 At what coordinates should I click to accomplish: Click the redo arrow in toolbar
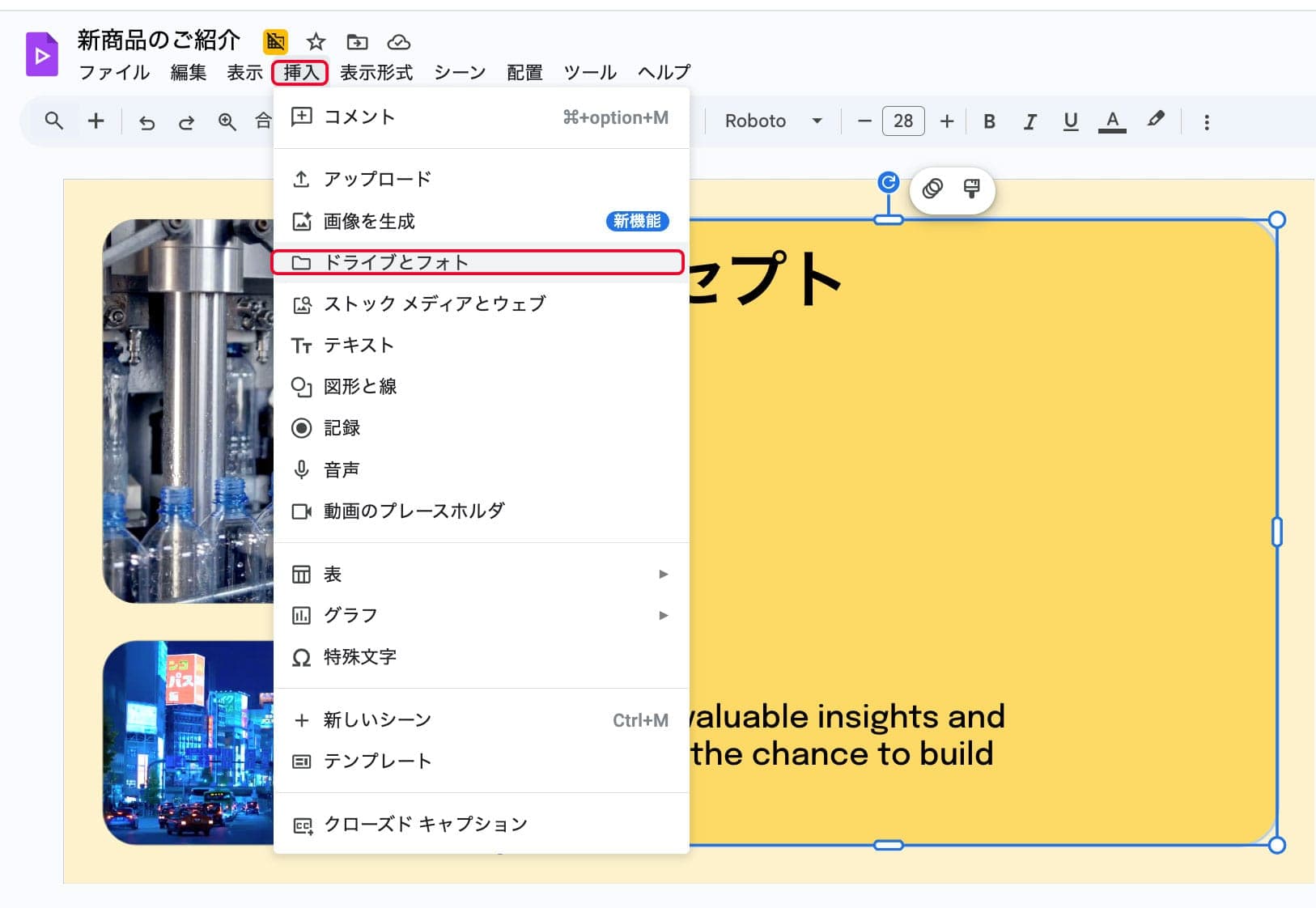(x=186, y=122)
